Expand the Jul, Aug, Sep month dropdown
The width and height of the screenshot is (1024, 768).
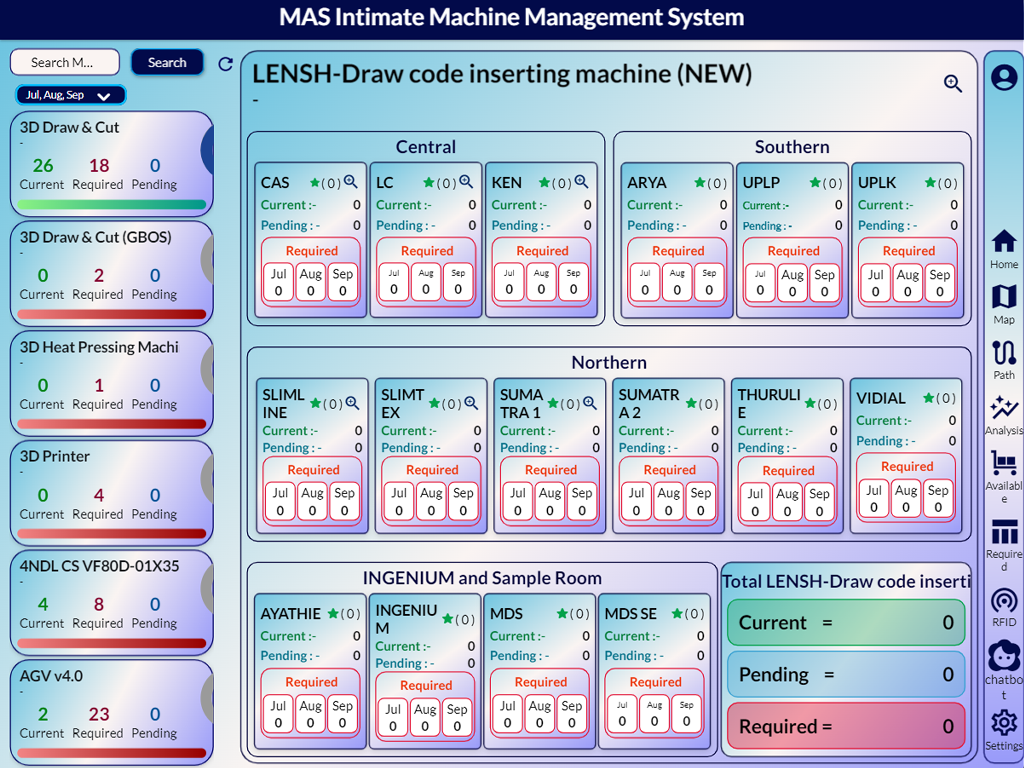coord(70,95)
